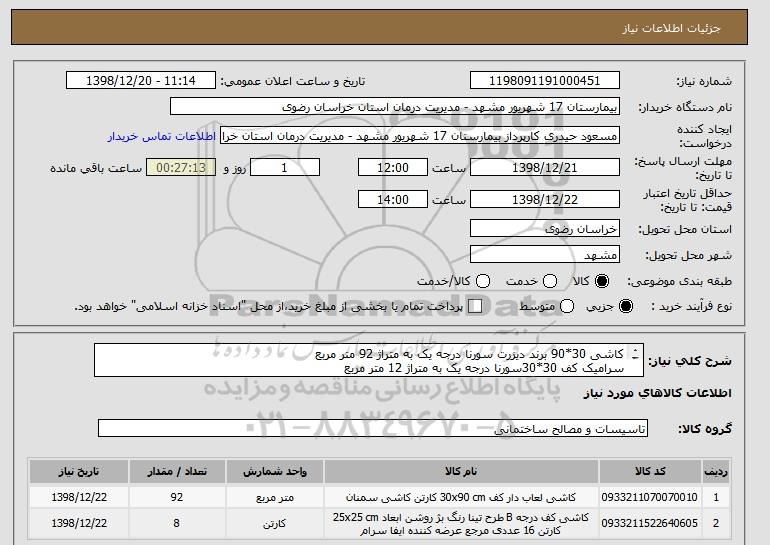Image resolution: width=770 pixels, height=545 pixels.
Task: Click need date in row 1
Action: click(x=79, y=497)
